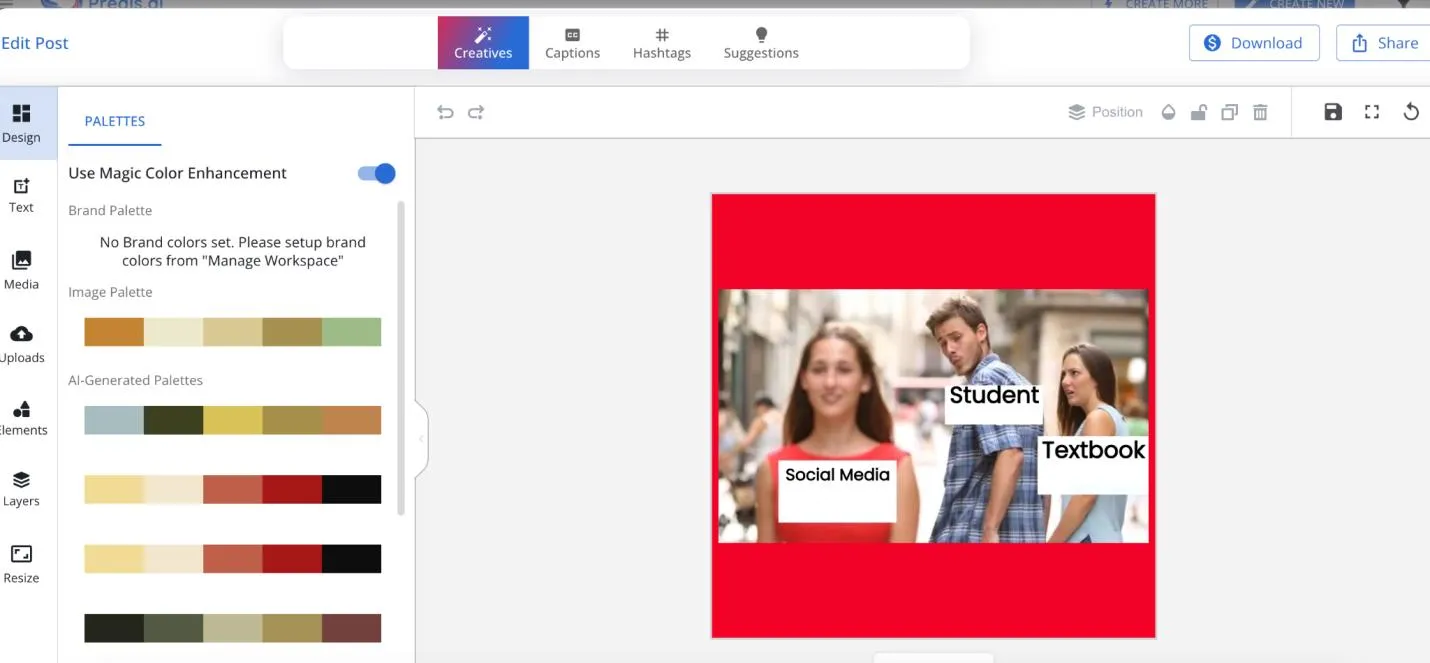This screenshot has height=663, width=1430.
Task: Open the Layers panel in the sidebar
Action: (x=21, y=489)
